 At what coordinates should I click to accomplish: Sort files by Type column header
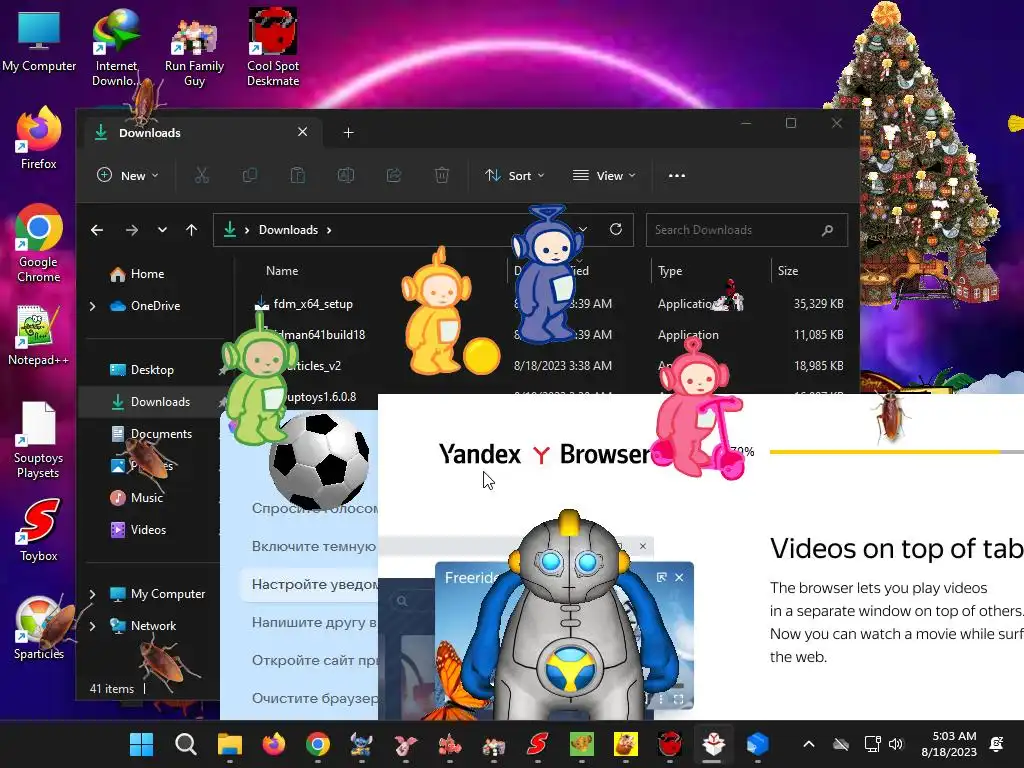pyautogui.click(x=670, y=270)
